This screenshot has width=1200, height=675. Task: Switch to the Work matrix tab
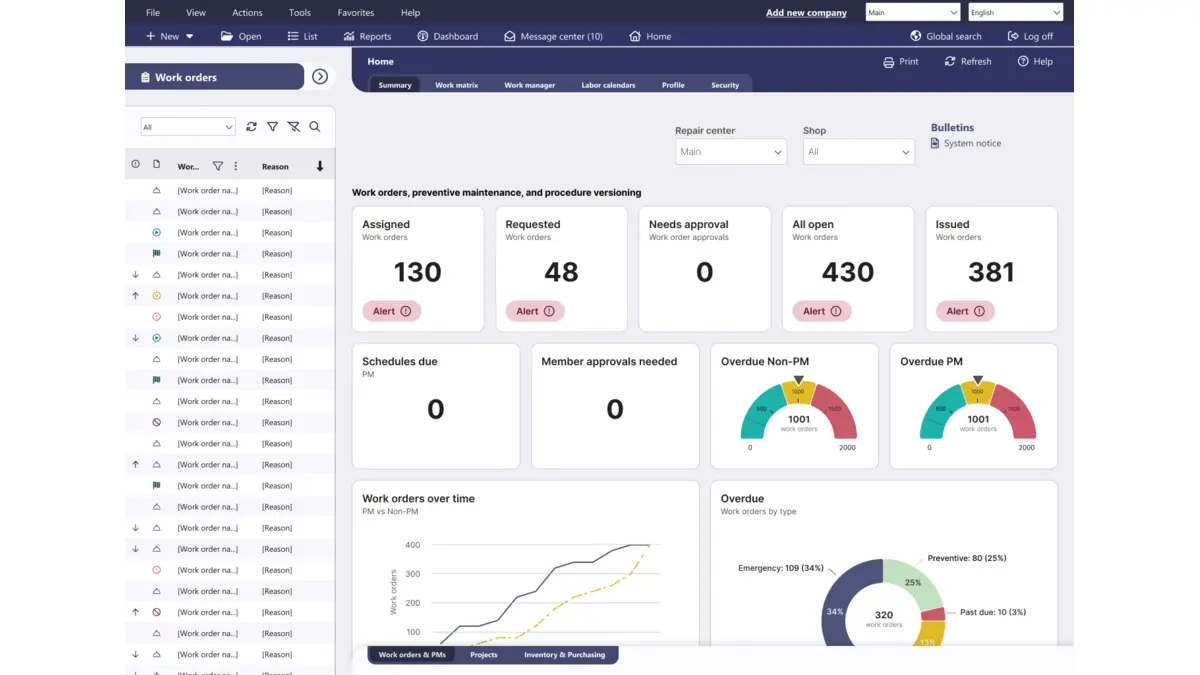pyautogui.click(x=456, y=85)
